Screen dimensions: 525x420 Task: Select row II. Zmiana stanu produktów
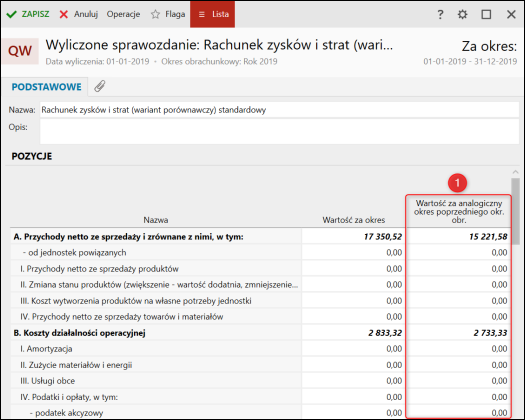156,285
